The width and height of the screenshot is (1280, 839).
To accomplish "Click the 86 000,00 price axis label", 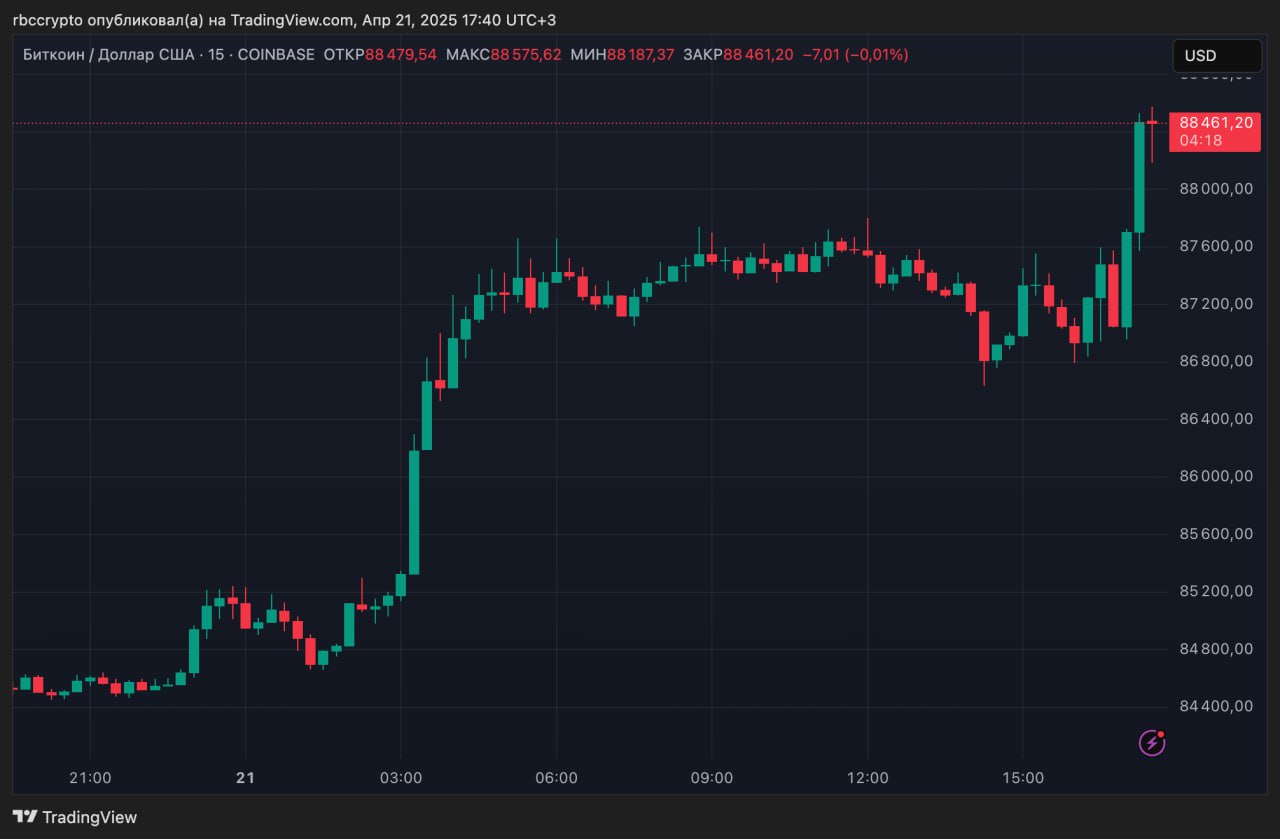I will pyautogui.click(x=1216, y=476).
